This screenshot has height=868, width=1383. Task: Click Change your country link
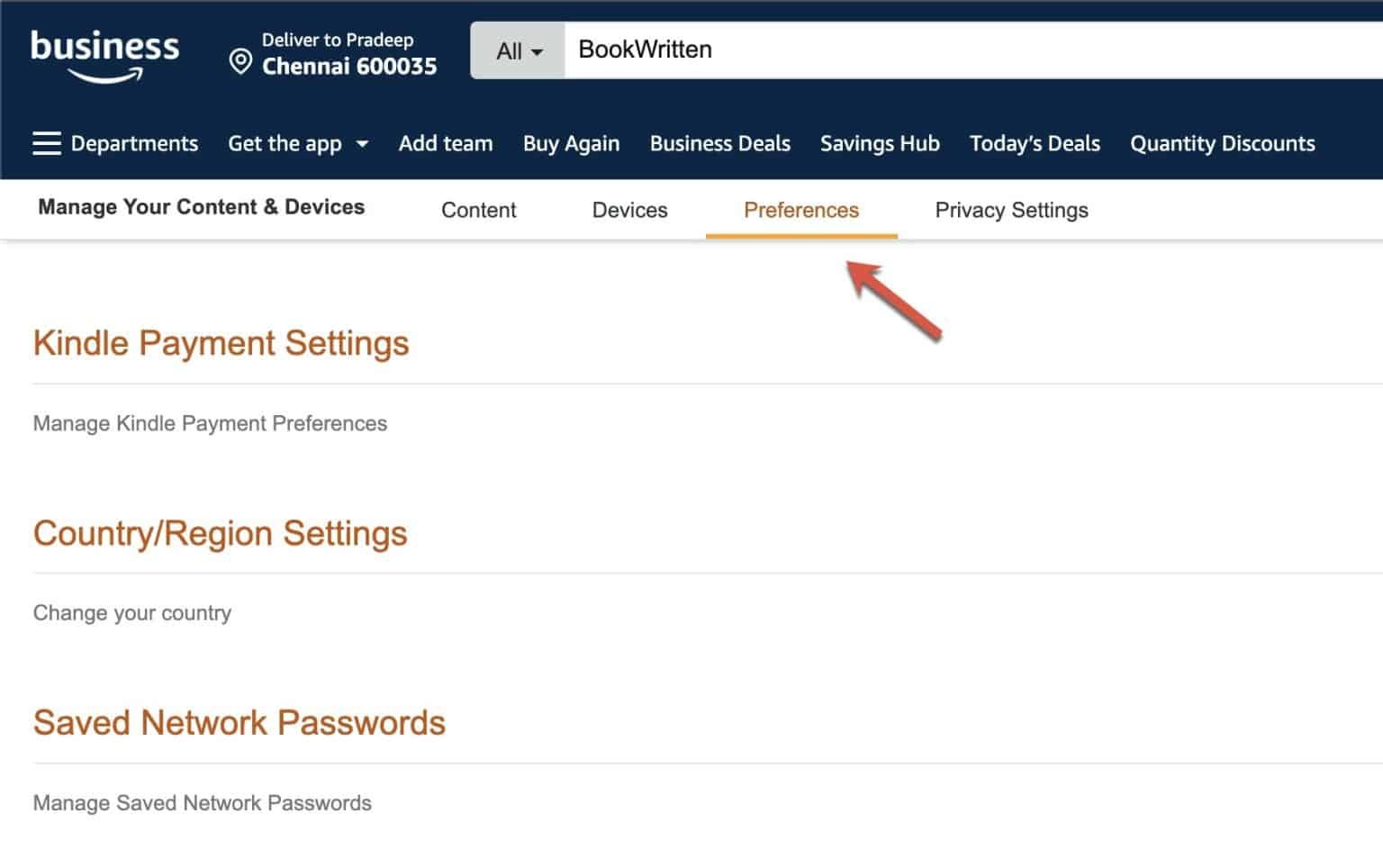(131, 612)
